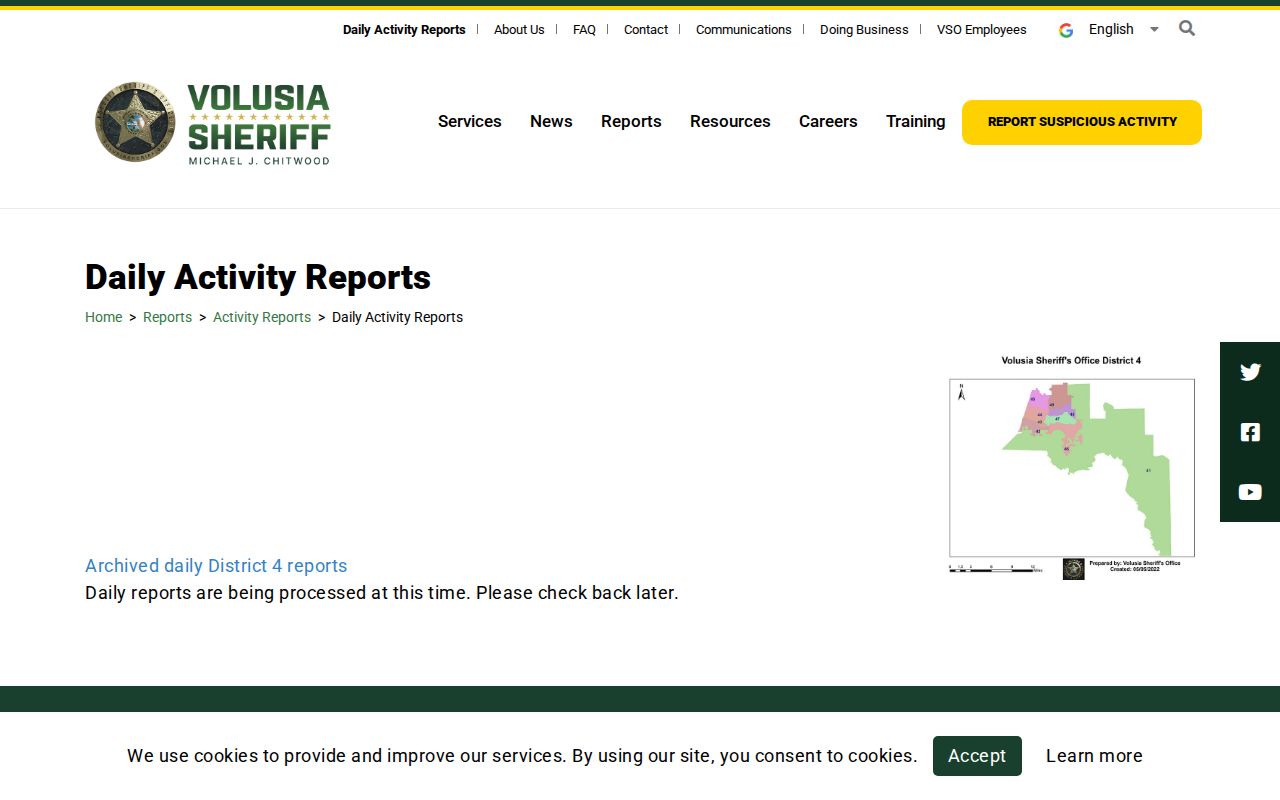
Task: Open the Communications link
Action: [x=744, y=30]
